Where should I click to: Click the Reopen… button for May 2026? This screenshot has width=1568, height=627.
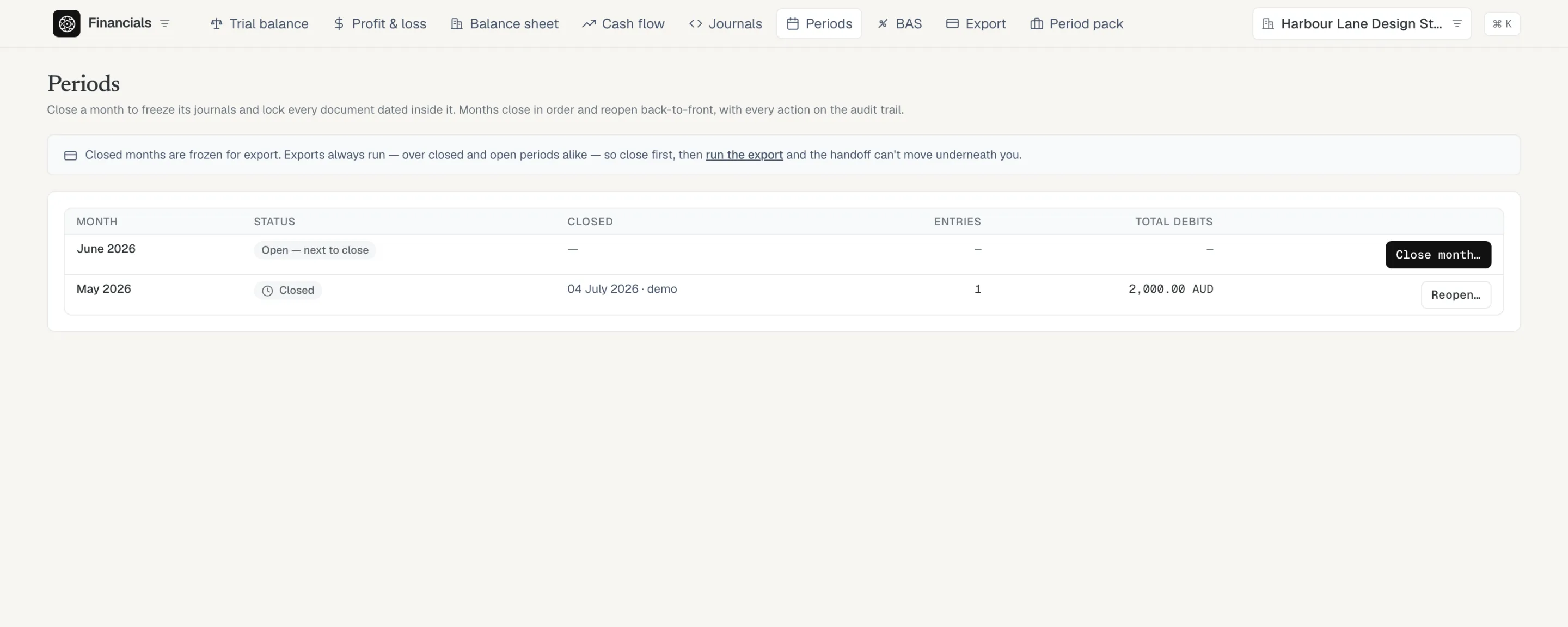coord(1455,294)
